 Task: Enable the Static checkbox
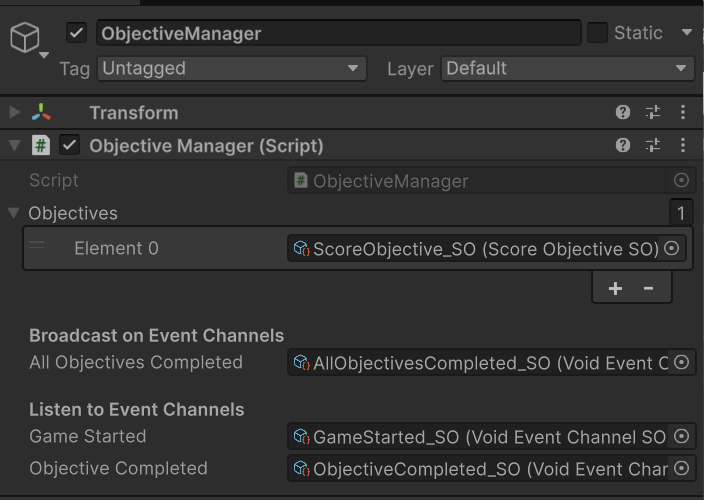598,33
